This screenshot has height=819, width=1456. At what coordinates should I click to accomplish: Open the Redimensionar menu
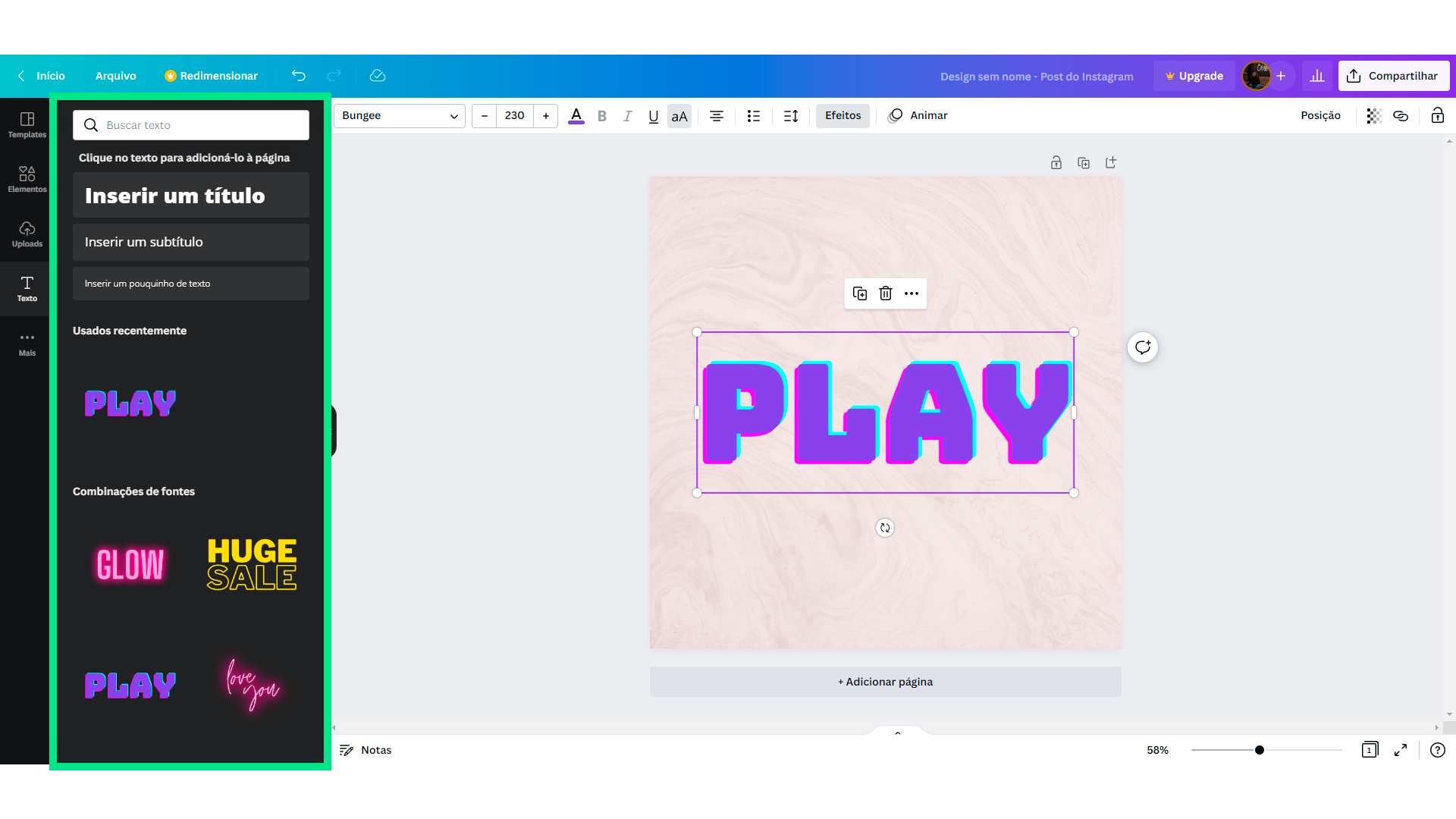click(x=211, y=76)
